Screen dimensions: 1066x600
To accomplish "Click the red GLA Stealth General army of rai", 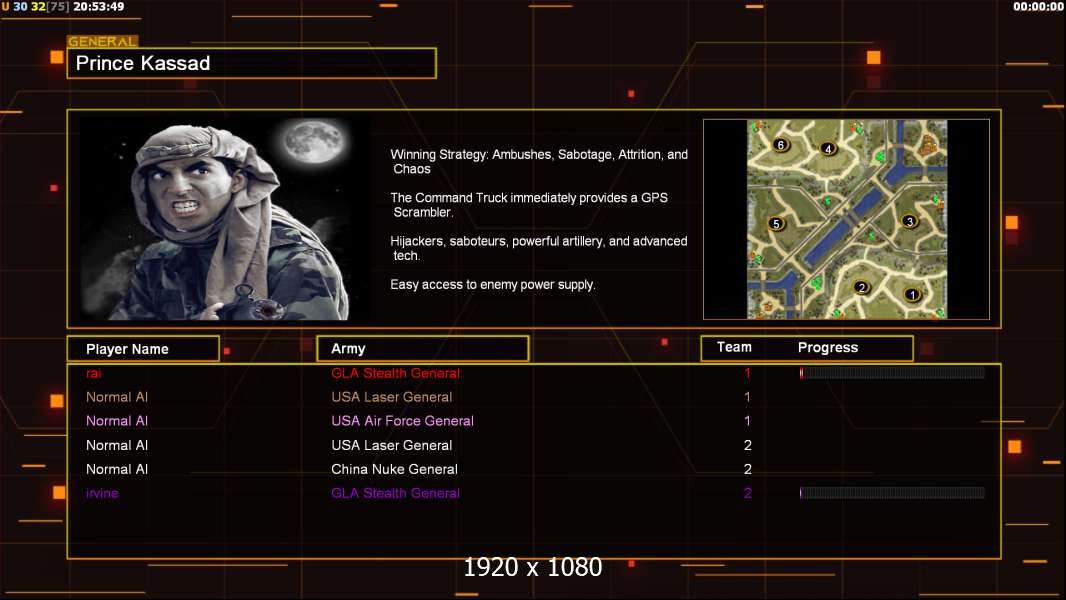I will coord(395,373).
